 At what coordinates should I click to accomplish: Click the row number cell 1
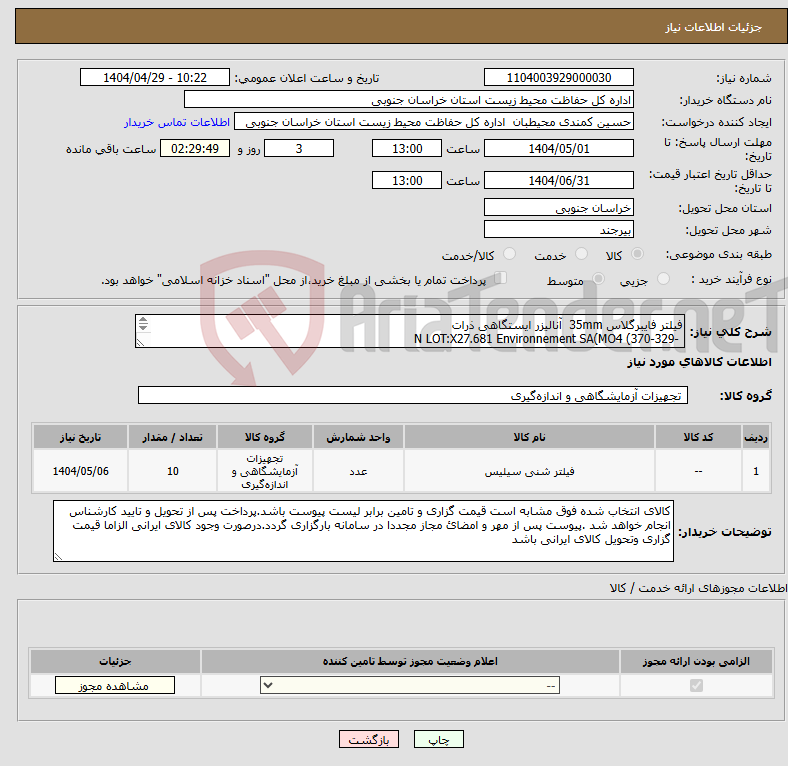pyautogui.click(x=756, y=471)
